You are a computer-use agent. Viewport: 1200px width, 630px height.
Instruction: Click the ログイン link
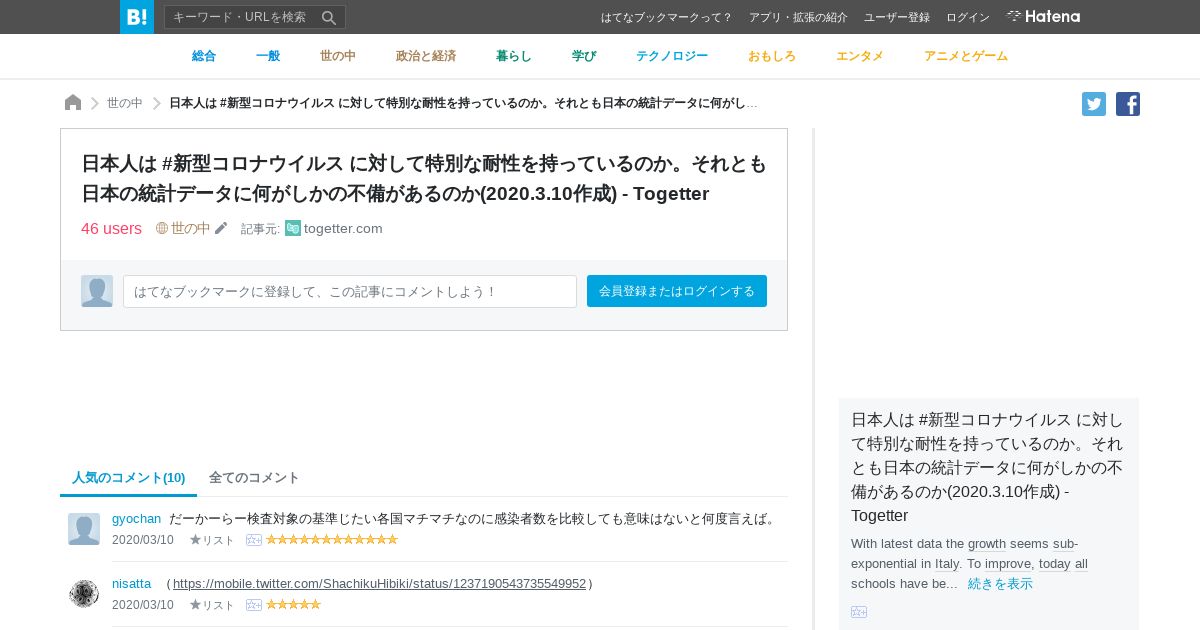point(968,17)
